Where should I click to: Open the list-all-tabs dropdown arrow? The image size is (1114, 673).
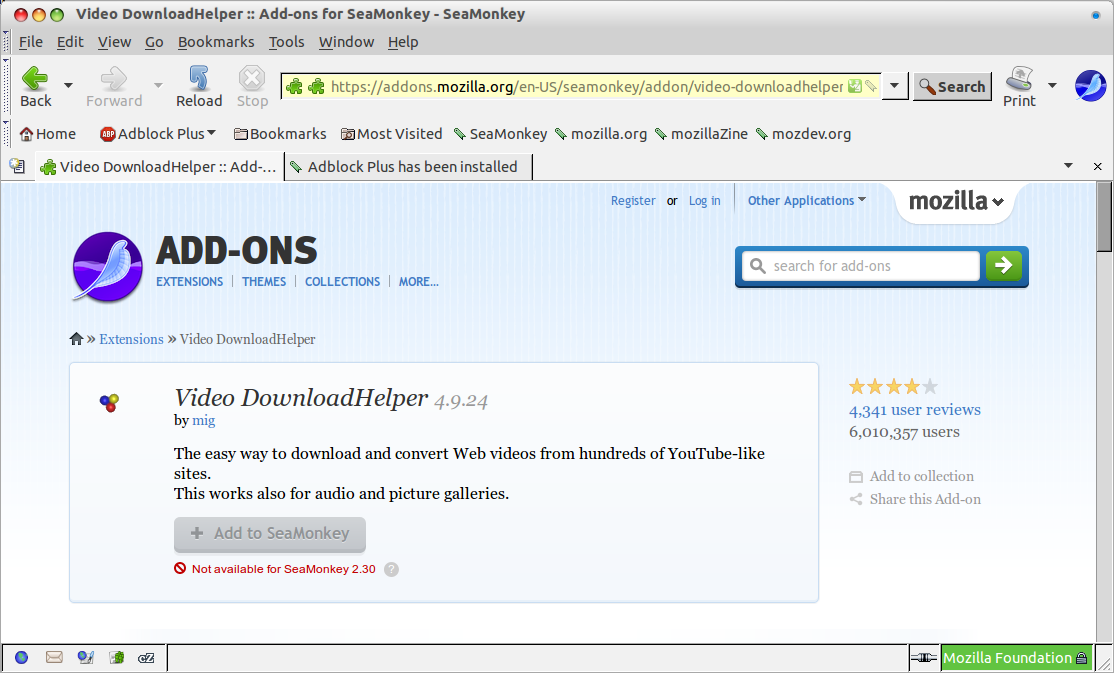point(1068,166)
